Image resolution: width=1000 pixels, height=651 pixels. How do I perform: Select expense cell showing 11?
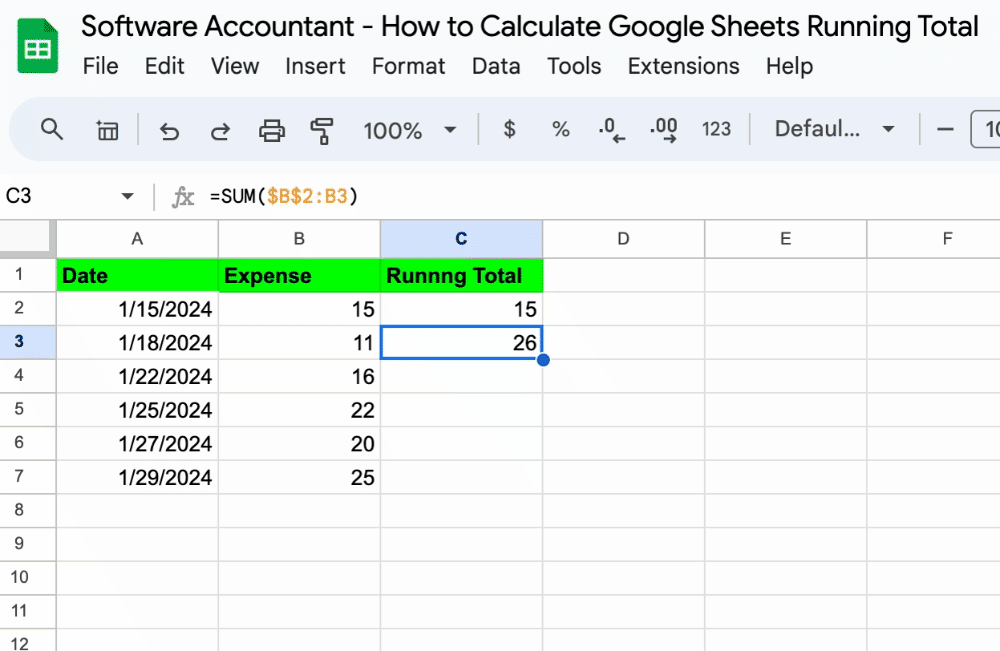(299, 343)
